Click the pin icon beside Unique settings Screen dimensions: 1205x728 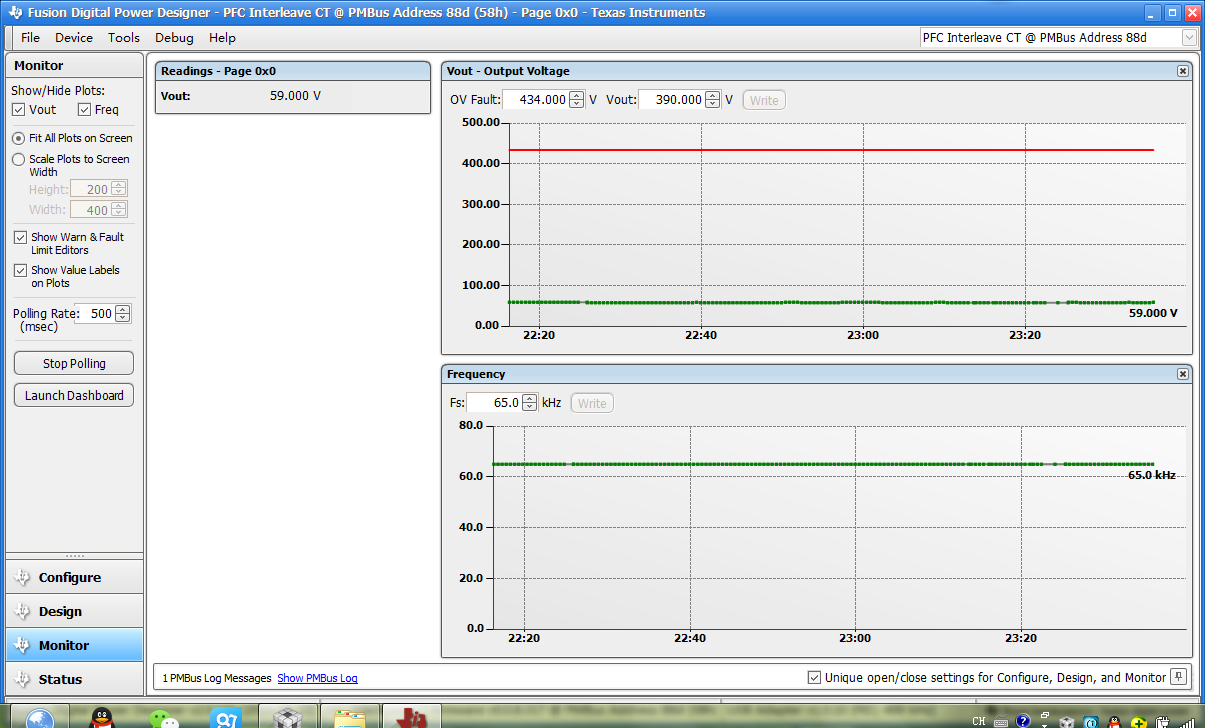(x=1179, y=677)
